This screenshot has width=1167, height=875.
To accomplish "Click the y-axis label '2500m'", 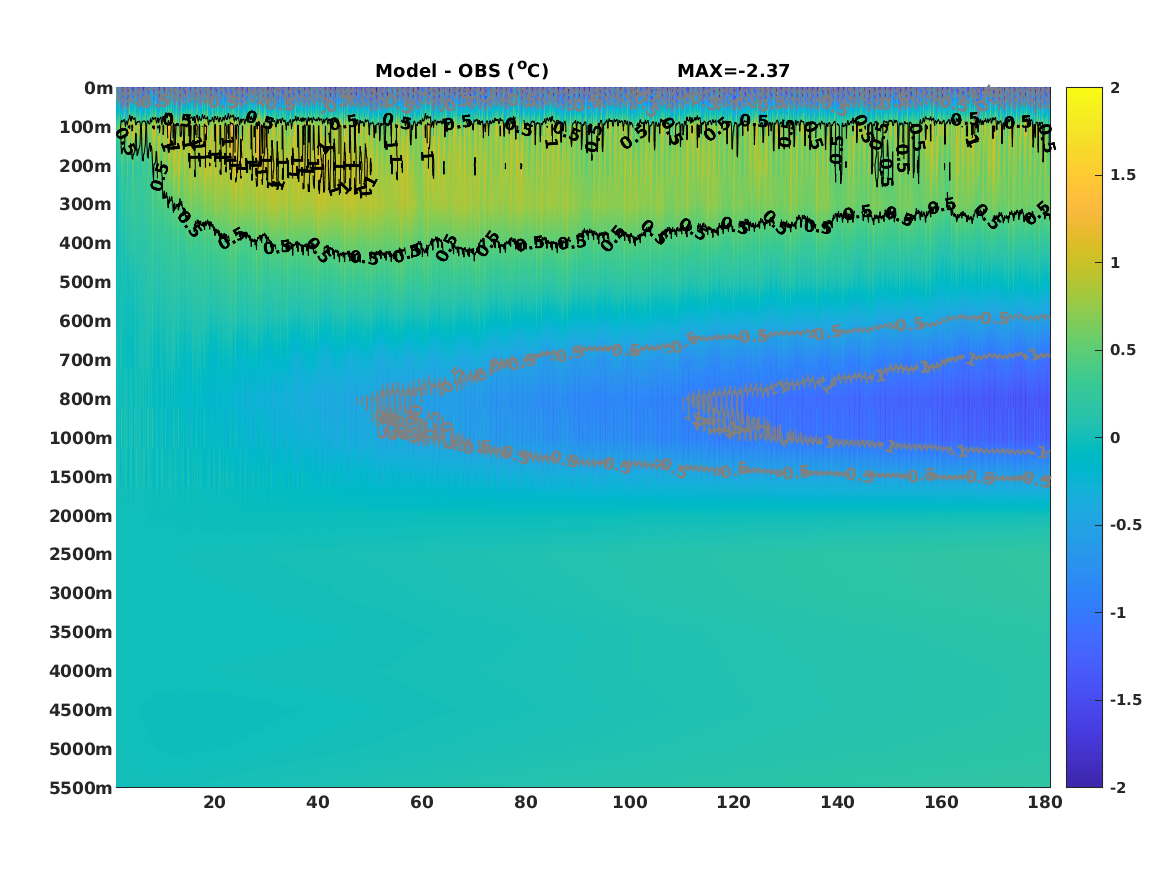I will click(81, 554).
